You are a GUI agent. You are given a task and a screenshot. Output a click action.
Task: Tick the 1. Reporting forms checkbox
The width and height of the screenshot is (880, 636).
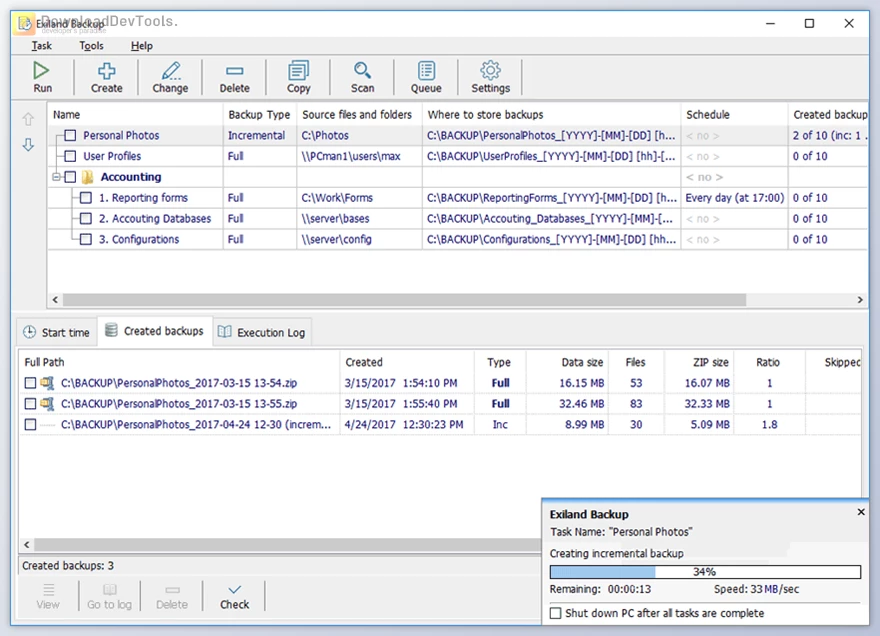pos(86,198)
